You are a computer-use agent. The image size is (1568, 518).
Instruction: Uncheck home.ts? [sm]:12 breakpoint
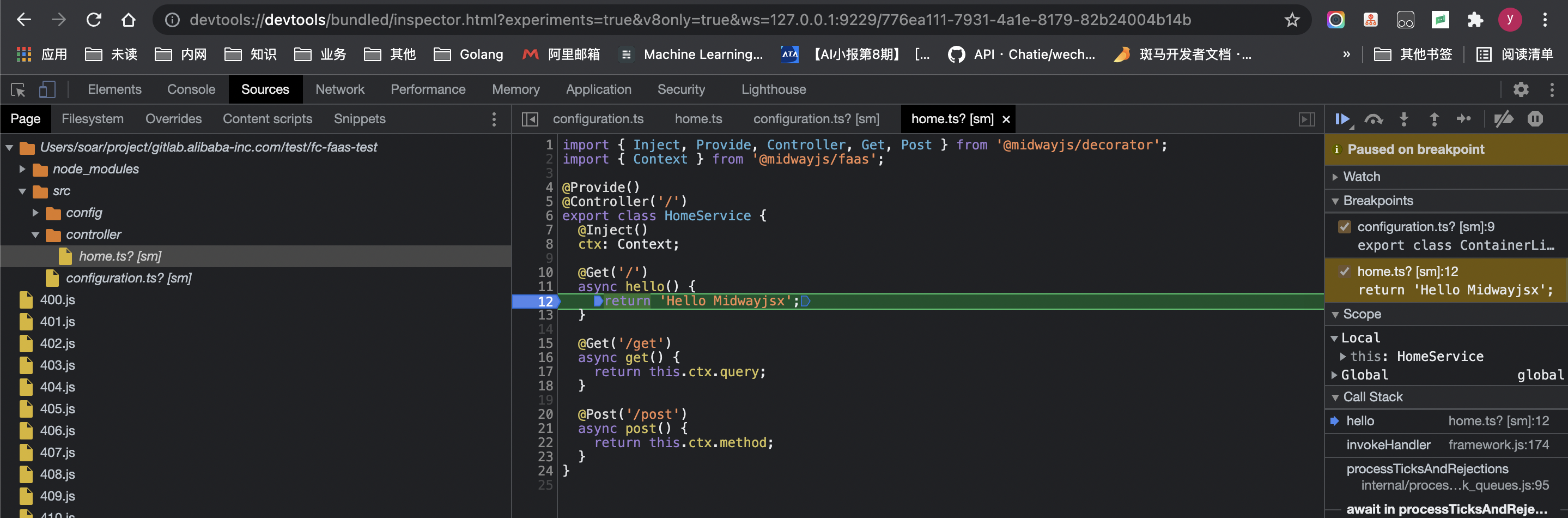point(1344,272)
